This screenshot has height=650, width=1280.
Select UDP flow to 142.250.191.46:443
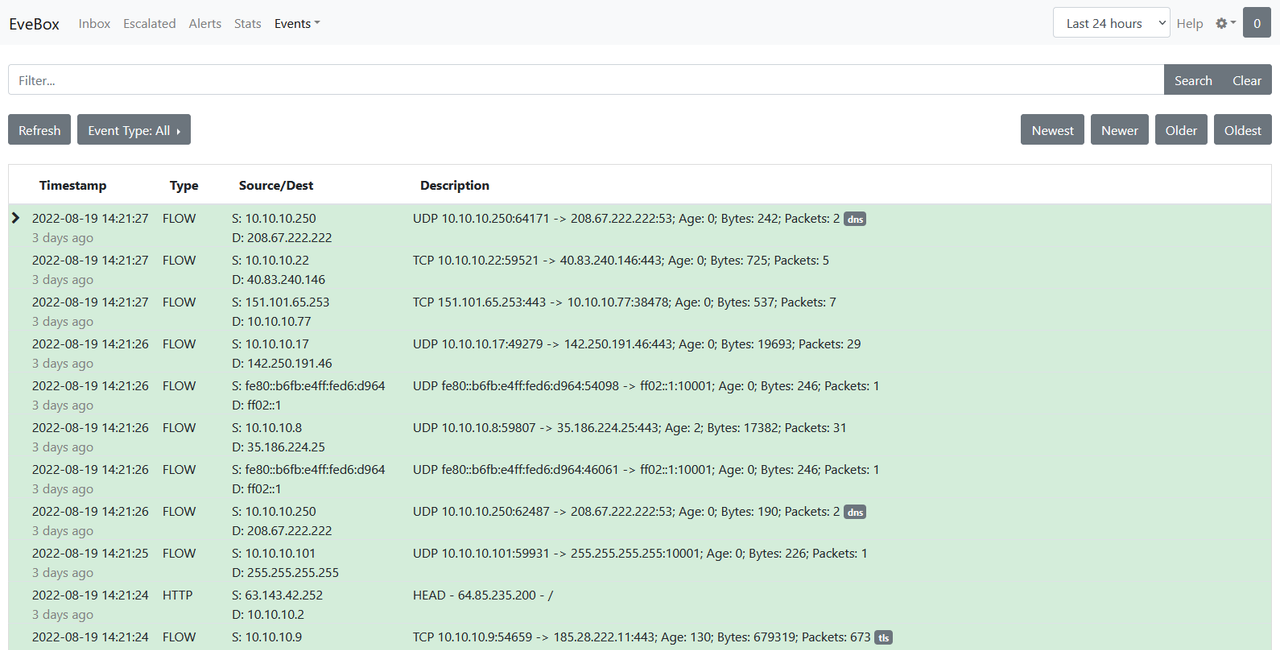(640, 353)
